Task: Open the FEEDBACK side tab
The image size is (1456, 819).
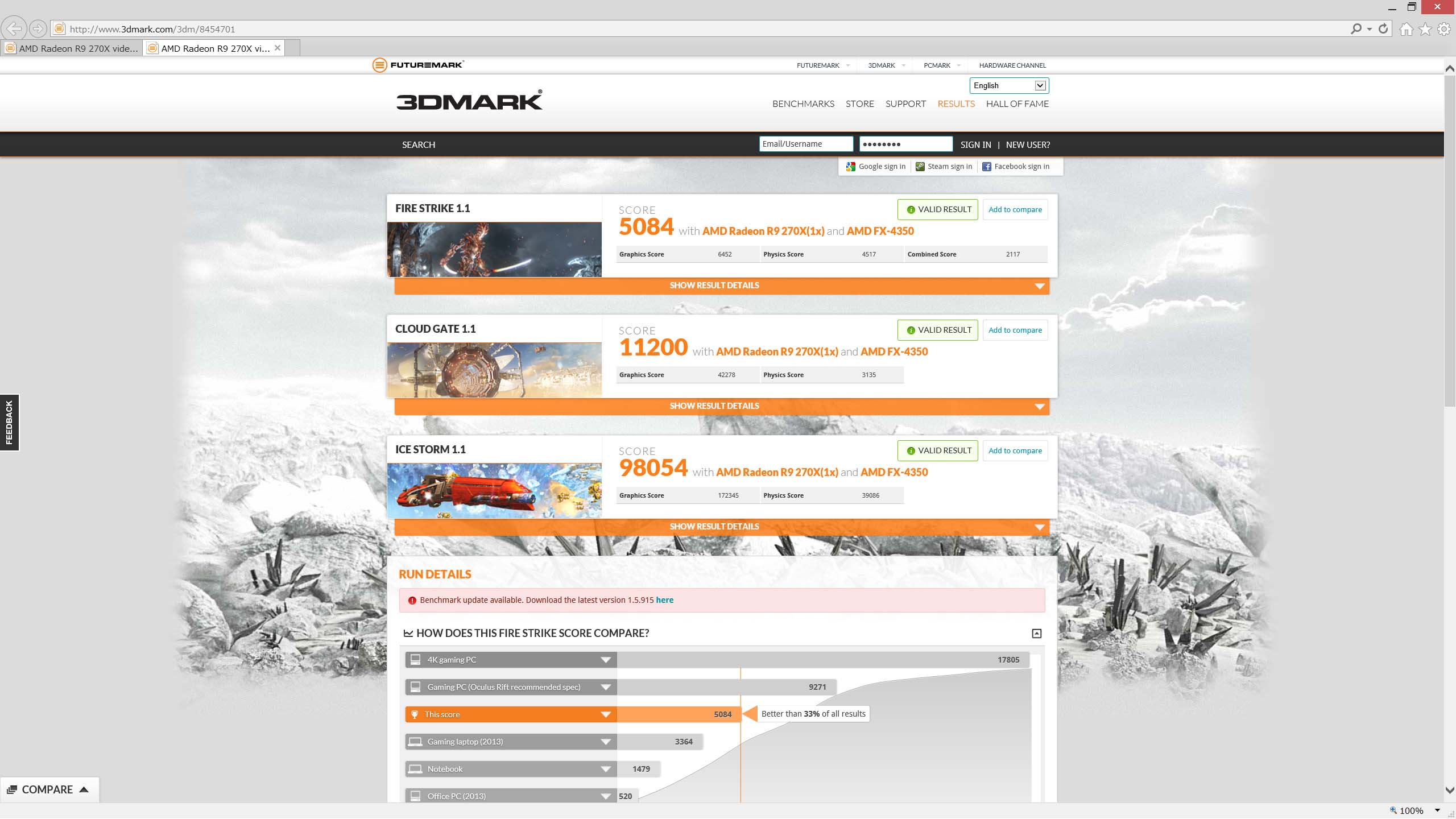Action: pyautogui.click(x=9, y=423)
